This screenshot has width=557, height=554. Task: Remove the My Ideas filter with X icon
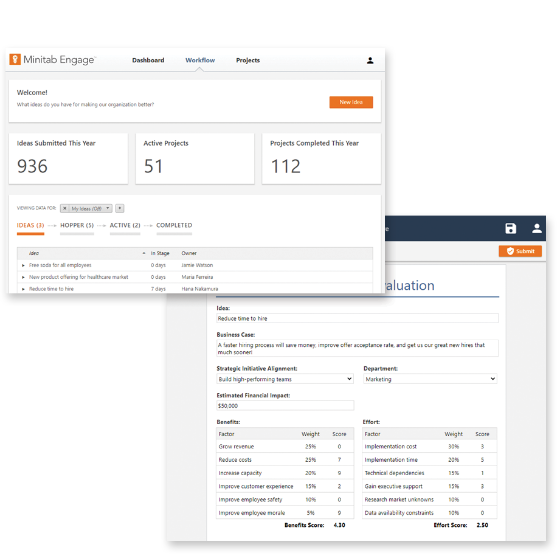65,208
